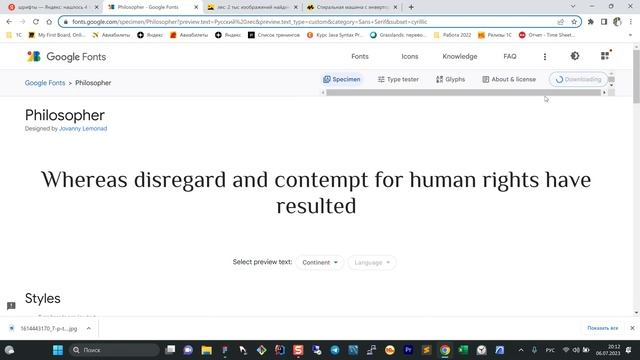Close the Philosopher - Google Fonts tab
Viewport: 640px width, 360px height.
click(x=196, y=7)
